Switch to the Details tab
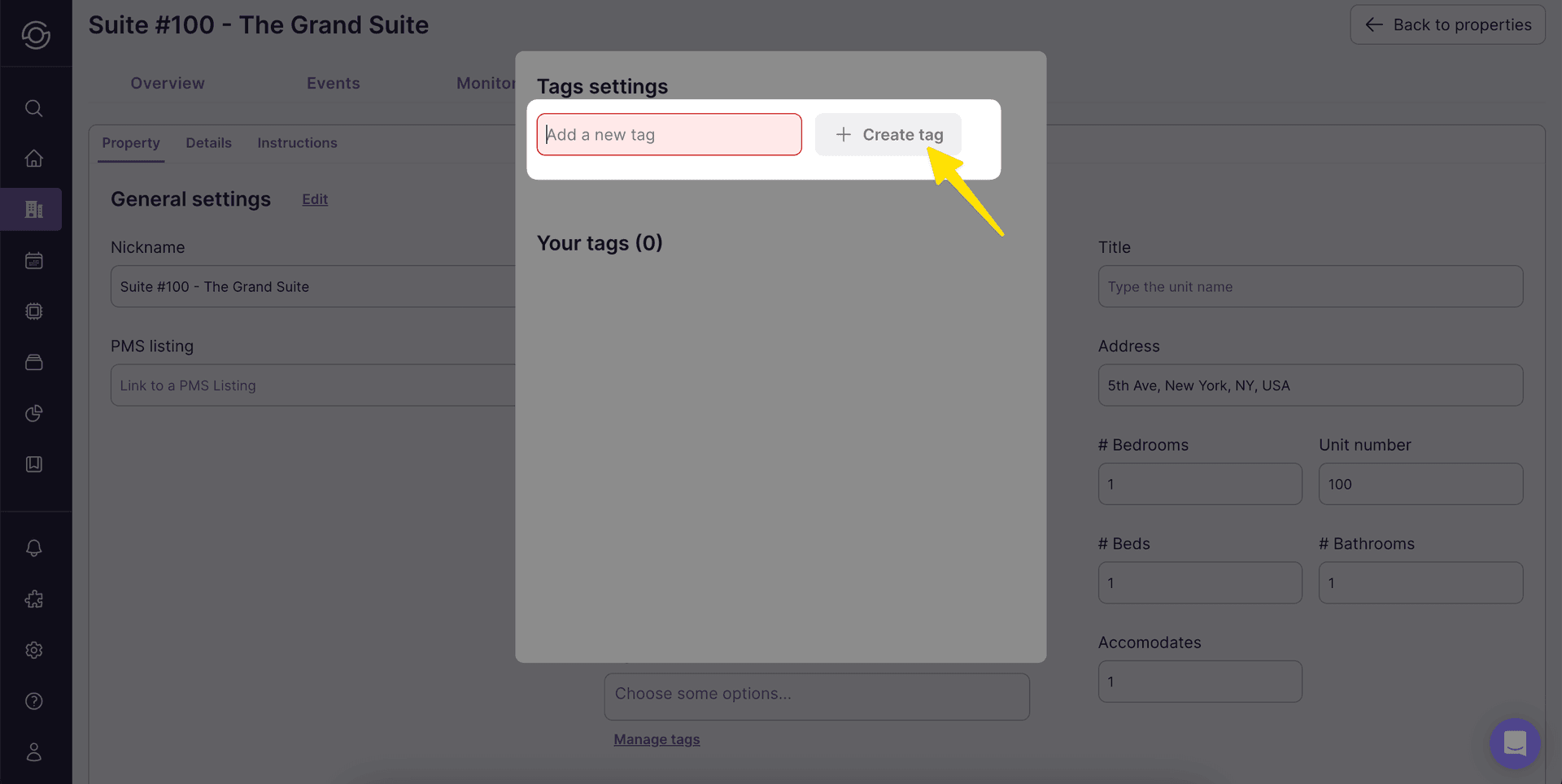The height and width of the screenshot is (784, 1562). (x=208, y=142)
